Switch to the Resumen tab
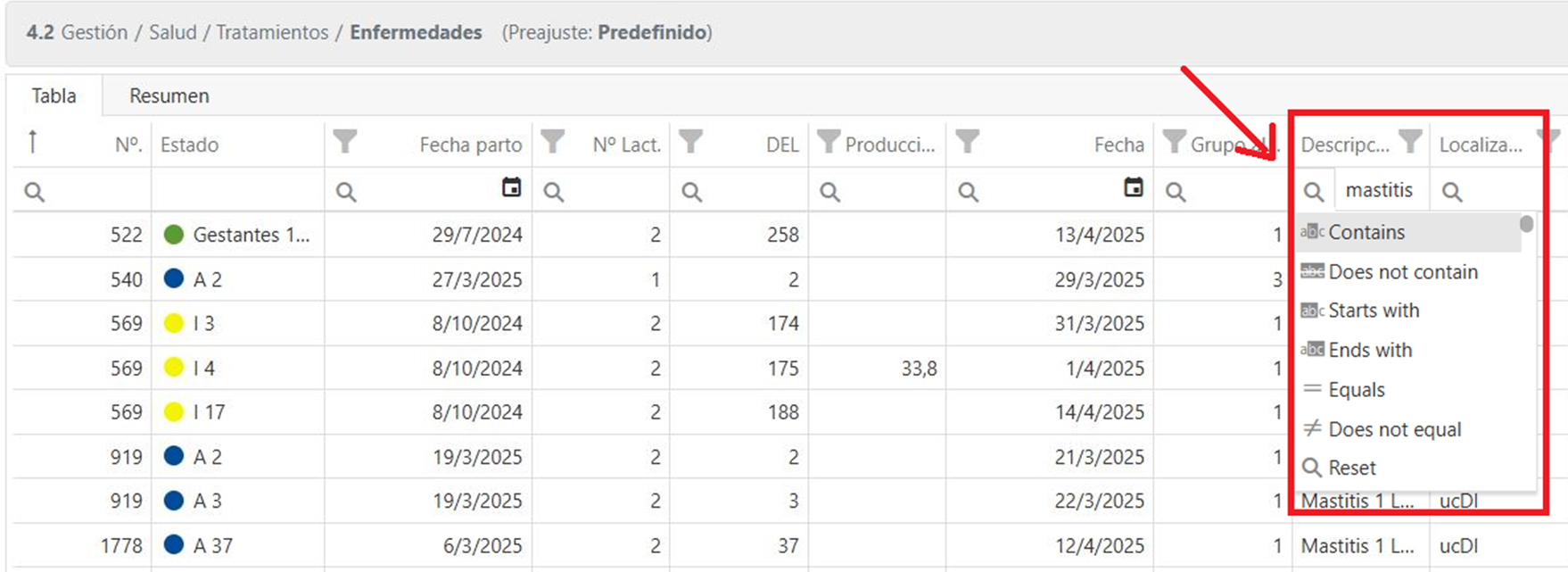Image resolution: width=1568 pixels, height=572 pixels. click(x=169, y=95)
